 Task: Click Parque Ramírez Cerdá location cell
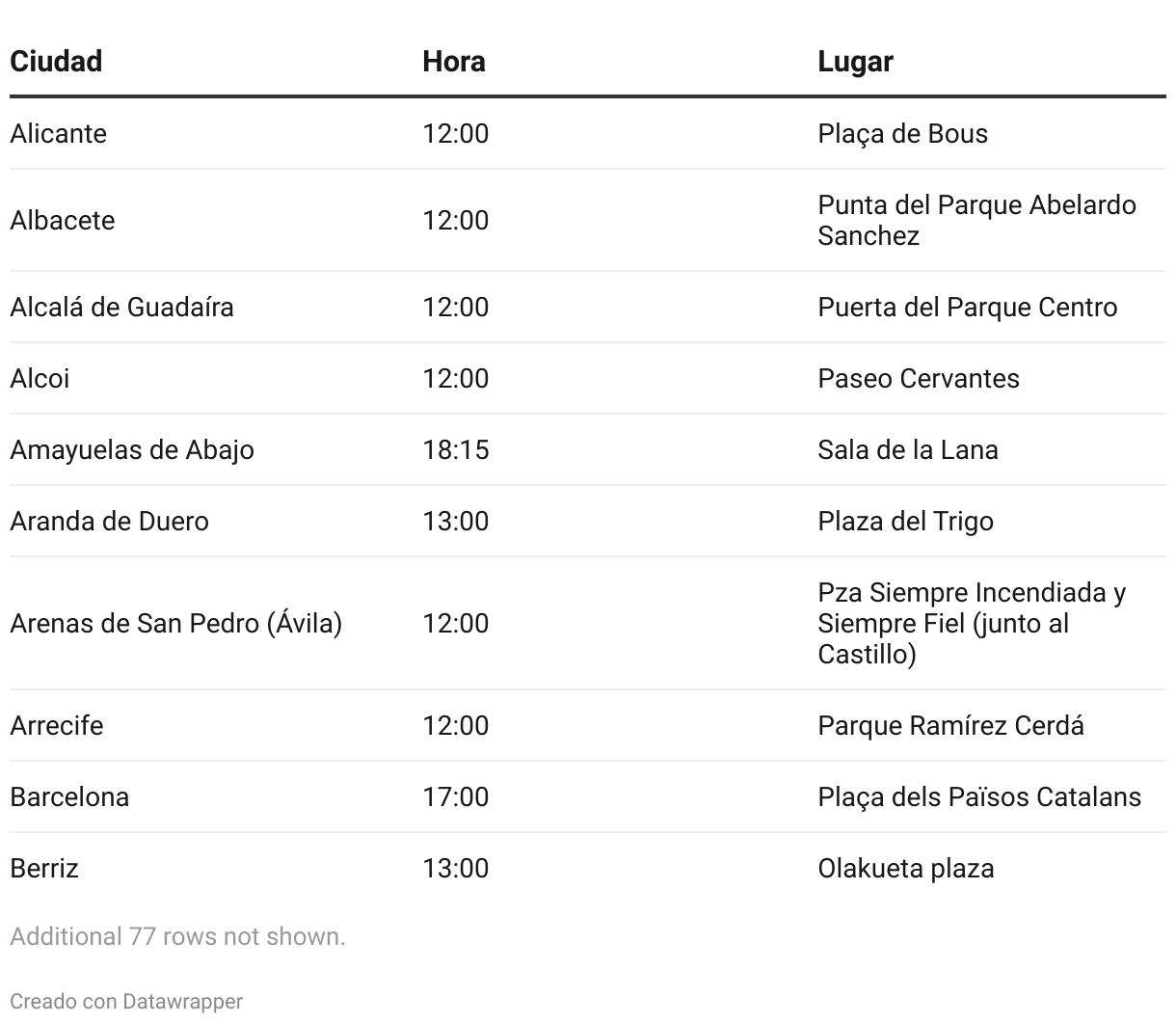click(950, 725)
